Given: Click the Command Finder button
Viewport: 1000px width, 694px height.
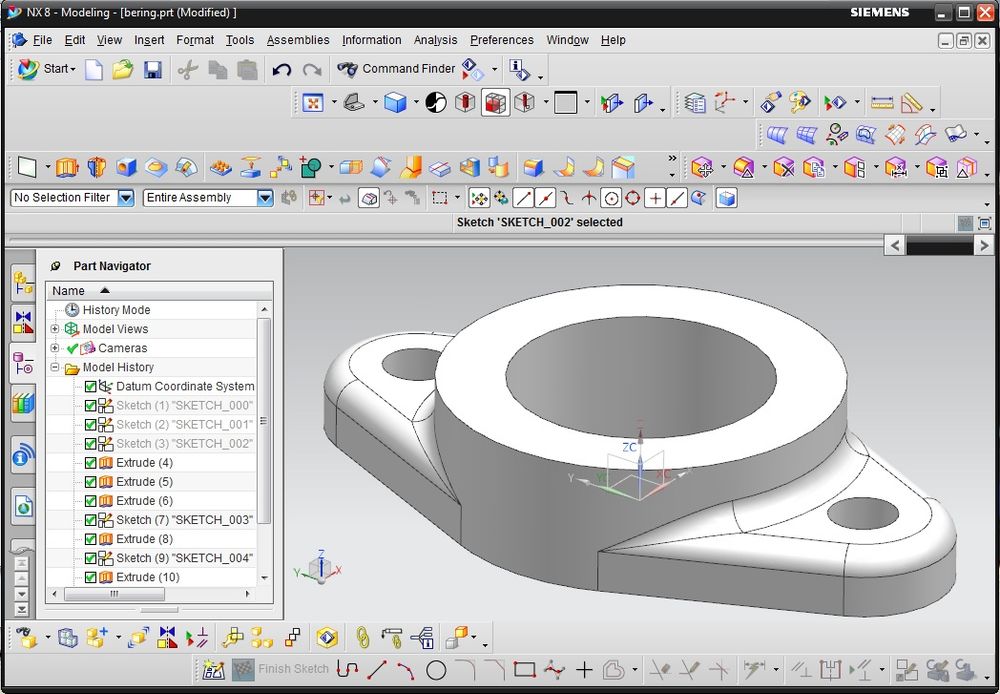Looking at the screenshot, I should tap(396, 69).
